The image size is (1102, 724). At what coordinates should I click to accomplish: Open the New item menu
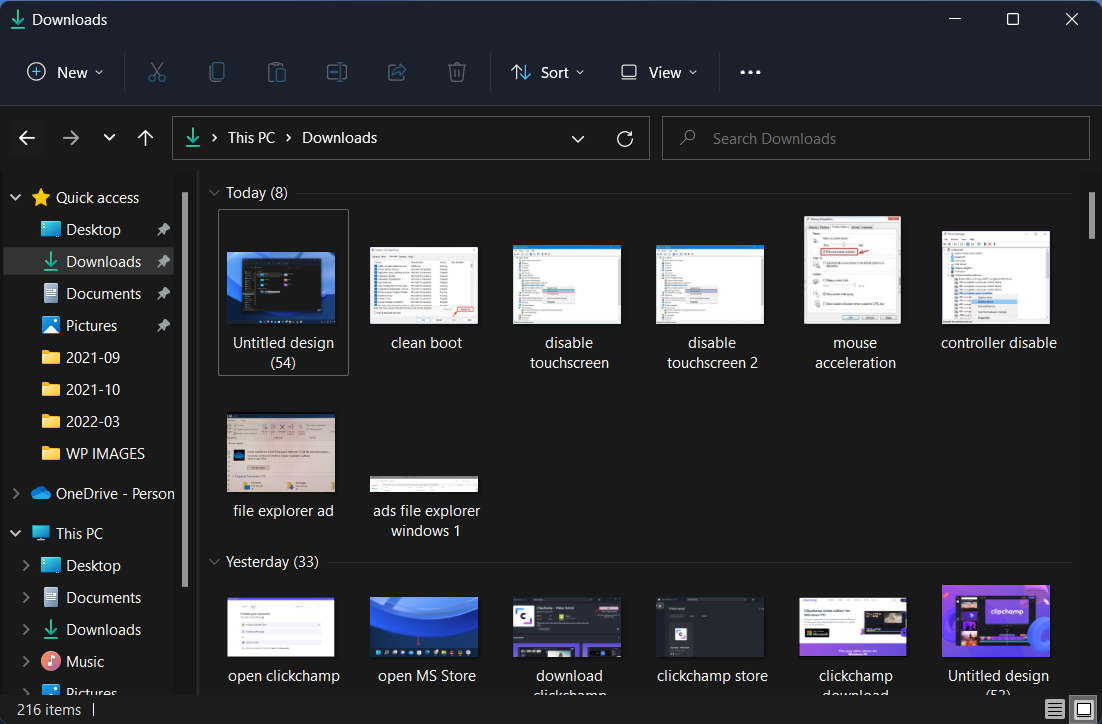coord(65,72)
